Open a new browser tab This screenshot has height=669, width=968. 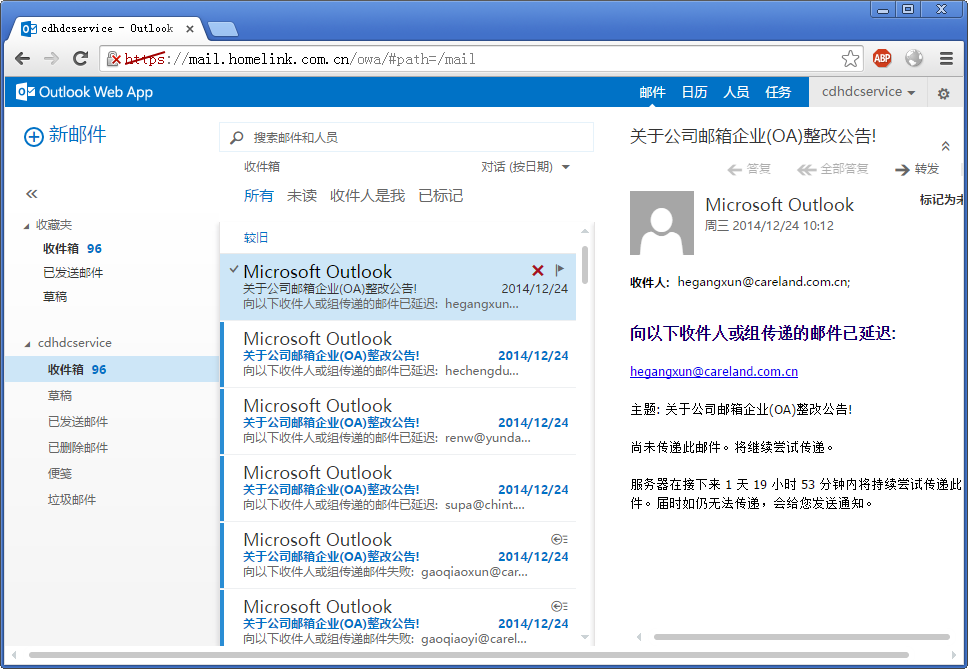pos(222,28)
